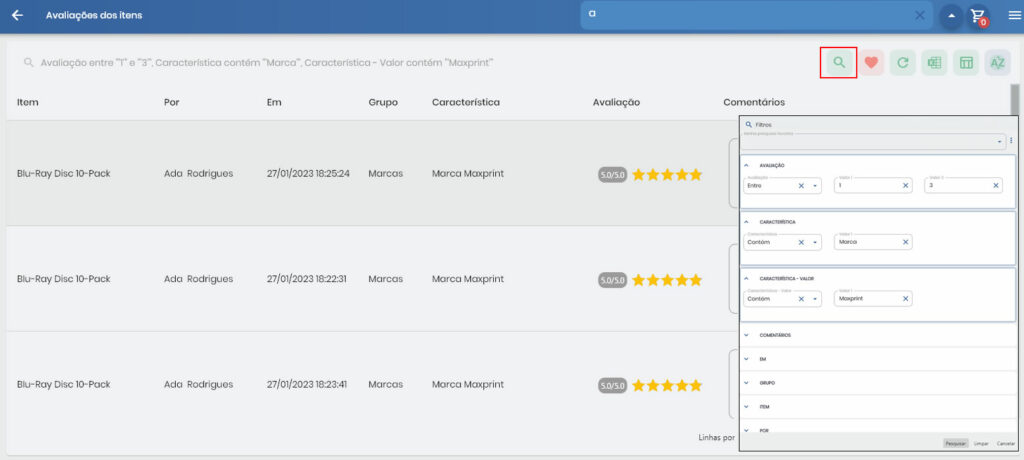Image resolution: width=1024 pixels, height=460 pixels.
Task: Open the three-dot menu in Filtros panel
Action: 1011,140
